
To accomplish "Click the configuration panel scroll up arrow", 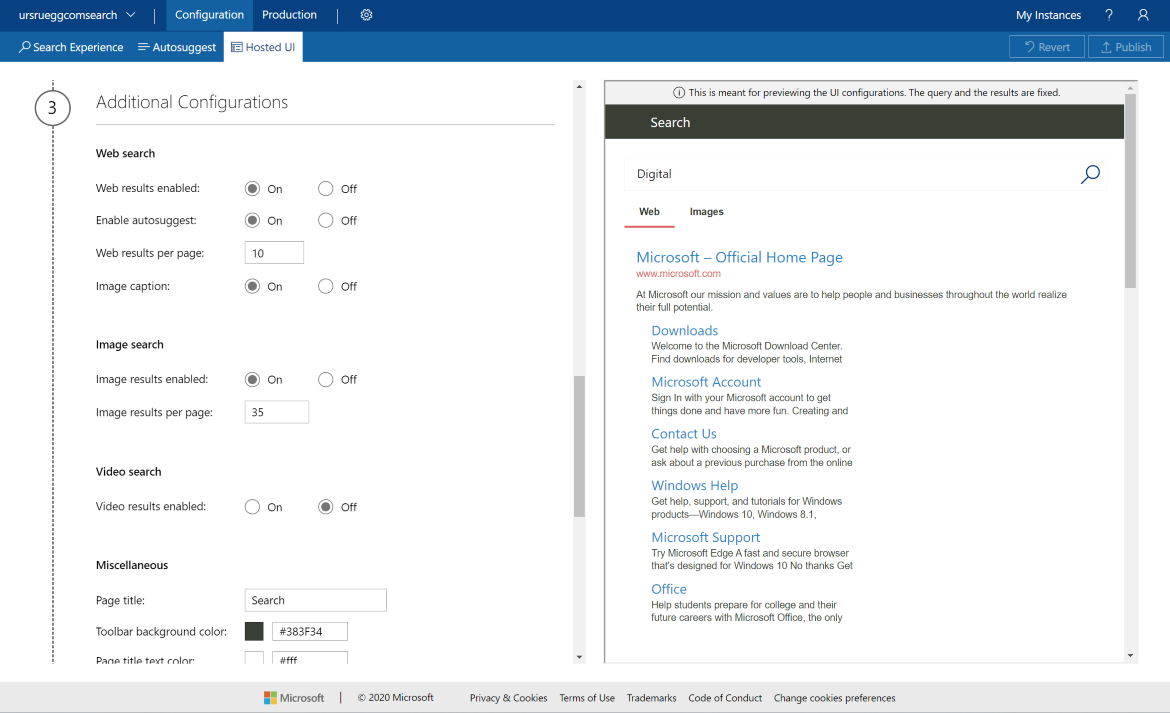I will tap(579, 87).
